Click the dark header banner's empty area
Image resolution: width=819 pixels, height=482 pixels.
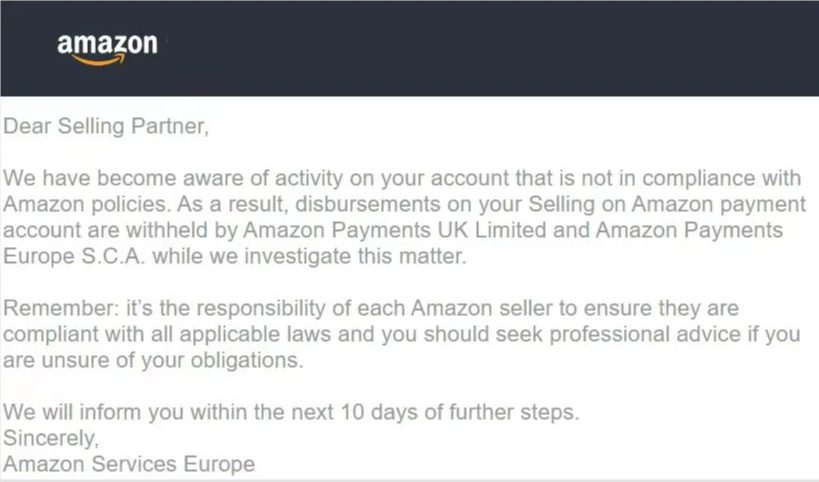(x=500, y=48)
